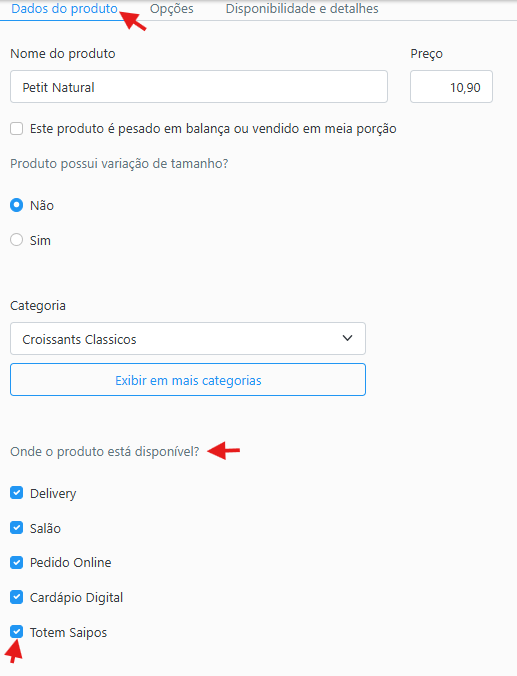The height and width of the screenshot is (676, 517).
Task: Click Exibir em mais categorias button
Action: click(188, 379)
